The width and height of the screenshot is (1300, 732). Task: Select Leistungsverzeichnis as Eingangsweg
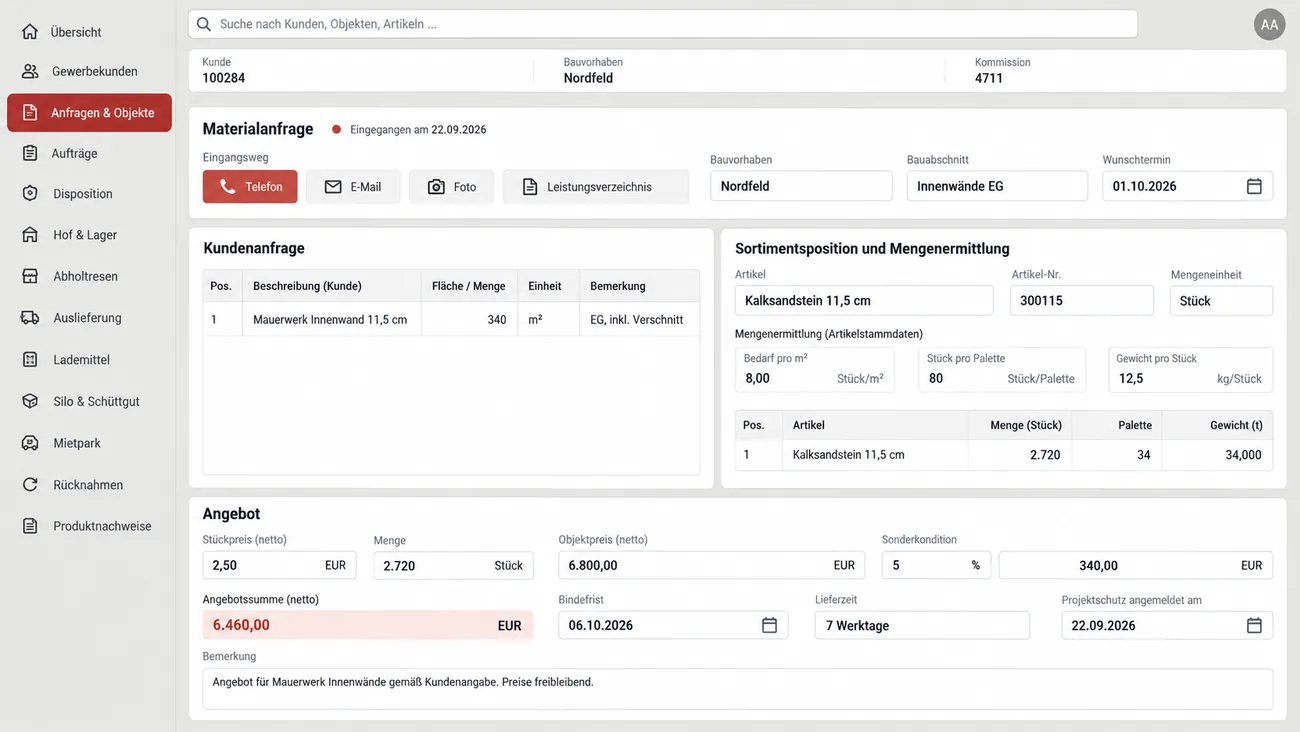coord(596,187)
